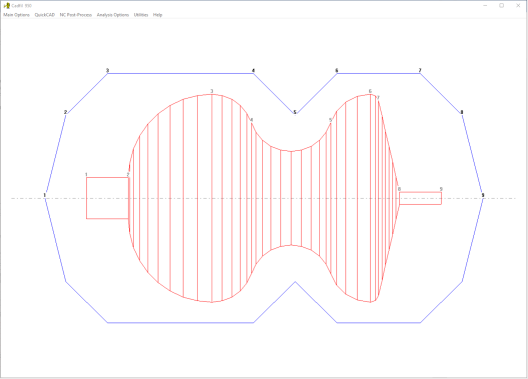Viewport: 528px width, 379px height.
Task: Open the Main Options menu
Action: (x=16, y=15)
